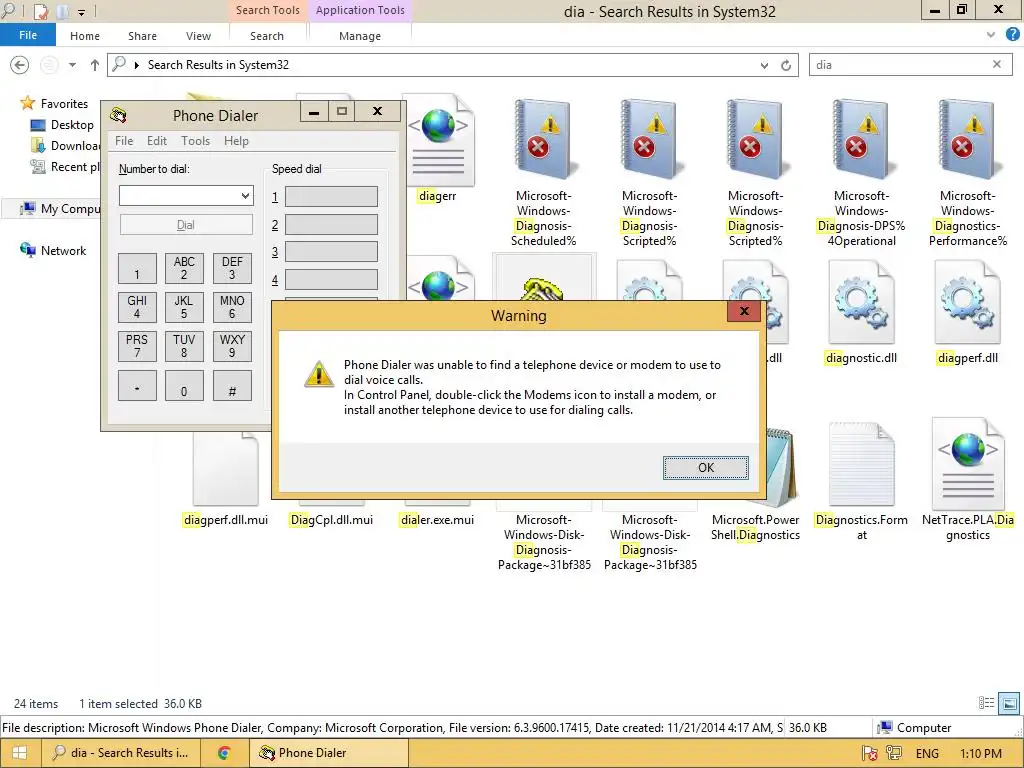The height and width of the screenshot is (768, 1024).
Task: Select My Computer in navigation pane
Action: point(71,209)
